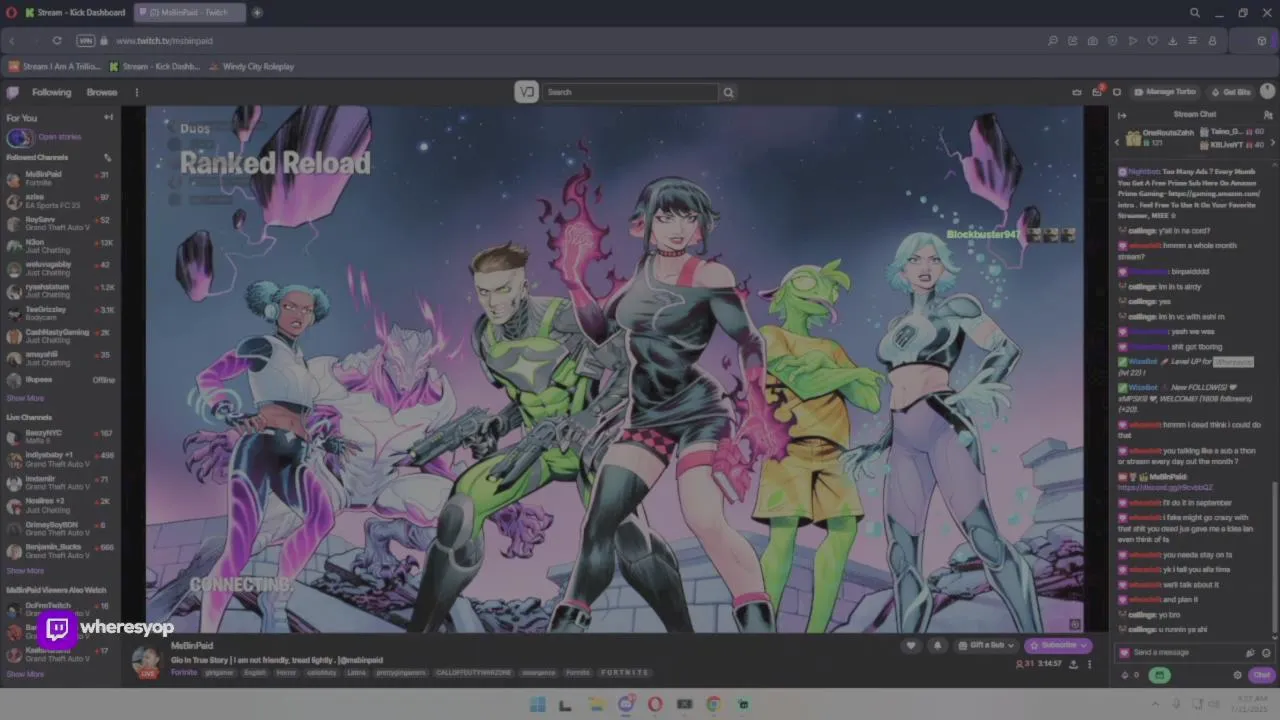
Task: Open the Opera icon in taskbar
Action: (x=655, y=705)
